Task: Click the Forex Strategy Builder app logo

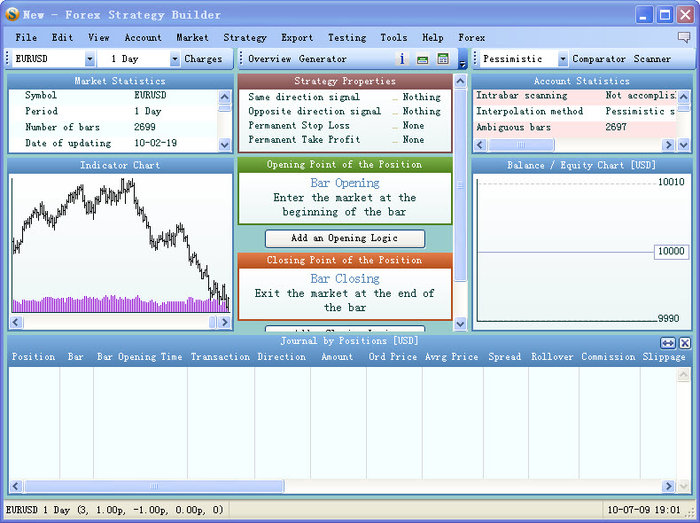Action: (12, 14)
